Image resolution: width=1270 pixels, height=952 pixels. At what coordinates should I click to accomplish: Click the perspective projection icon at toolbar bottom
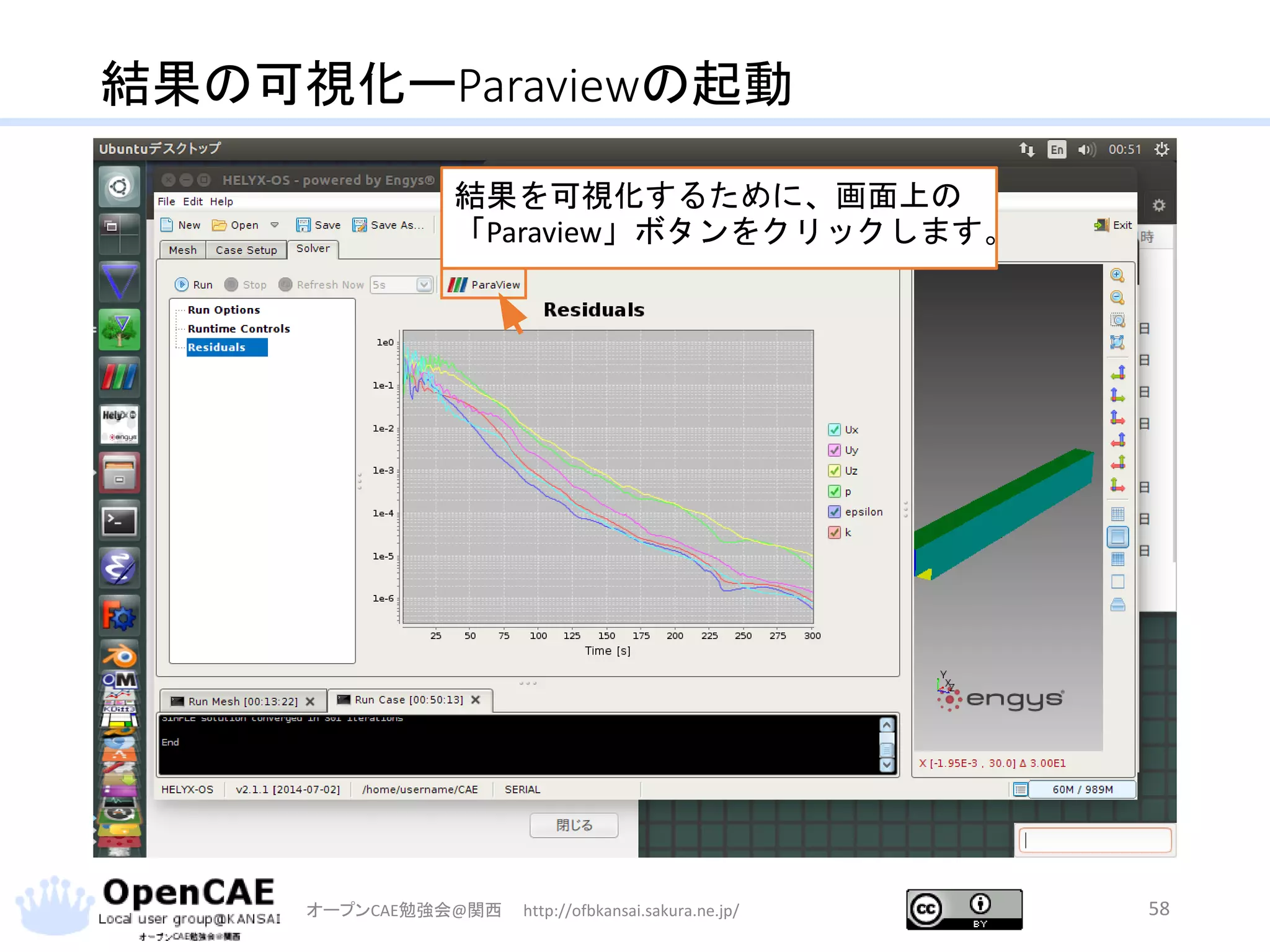pyautogui.click(x=1117, y=605)
